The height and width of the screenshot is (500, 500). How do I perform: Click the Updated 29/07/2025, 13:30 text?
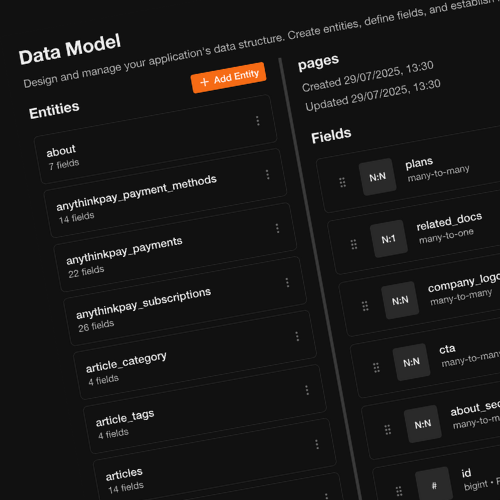373,95
